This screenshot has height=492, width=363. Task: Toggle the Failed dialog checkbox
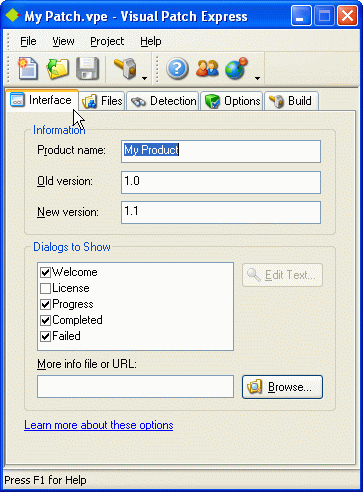tap(45, 336)
